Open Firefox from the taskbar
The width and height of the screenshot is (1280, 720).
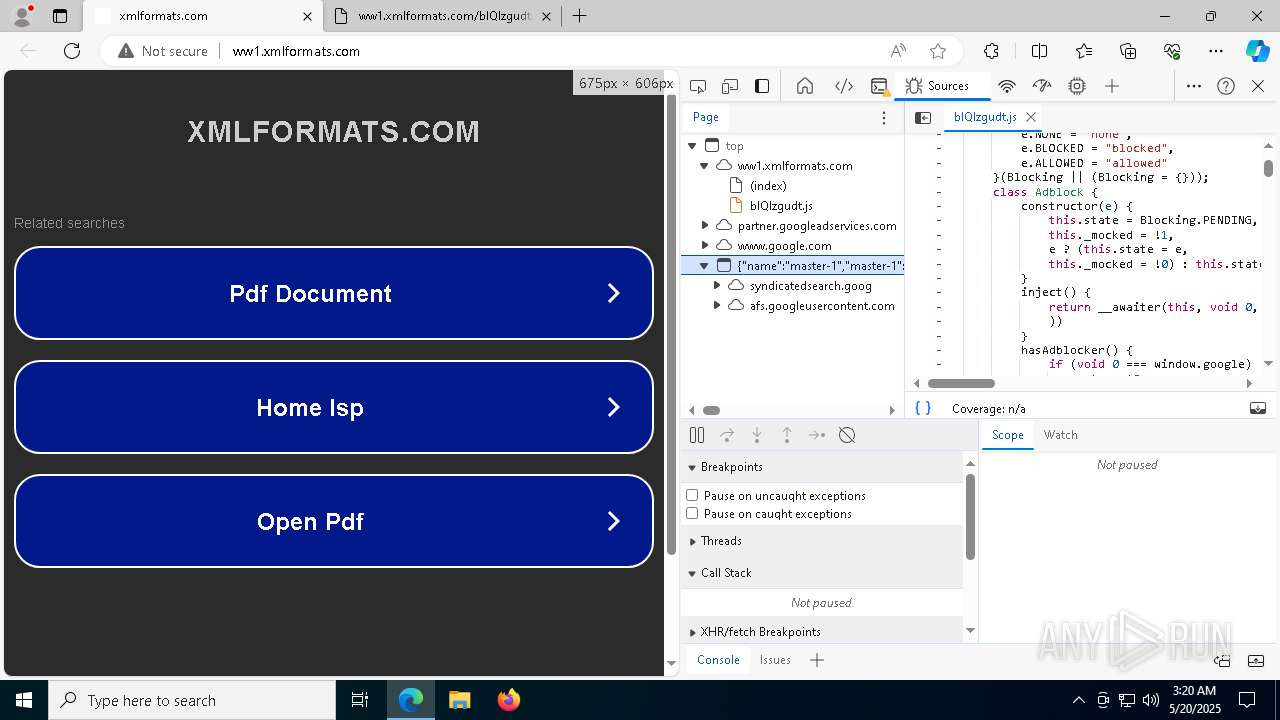tap(508, 700)
